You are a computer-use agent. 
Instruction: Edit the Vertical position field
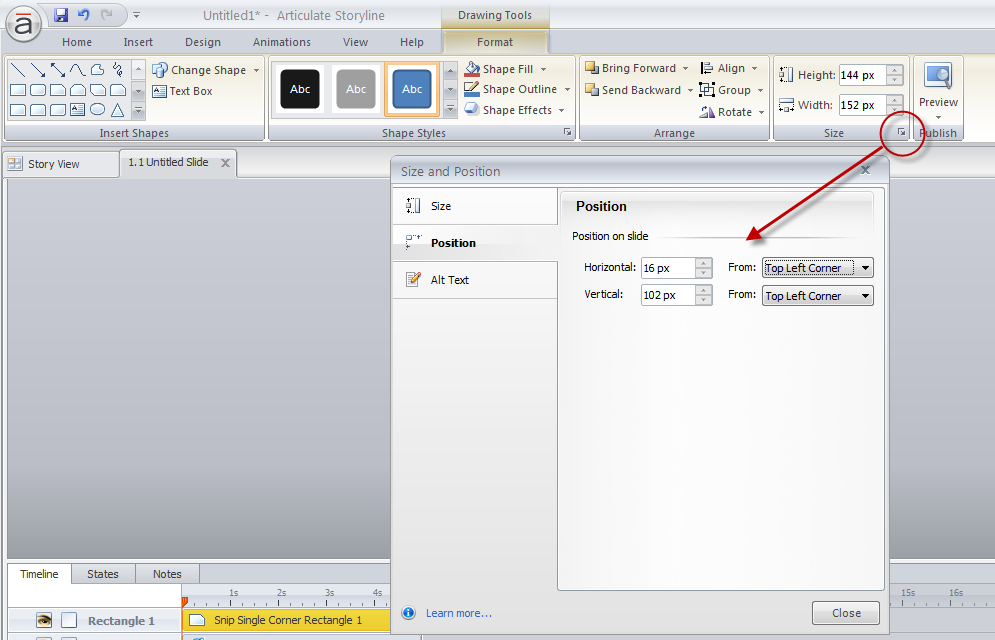(x=668, y=295)
